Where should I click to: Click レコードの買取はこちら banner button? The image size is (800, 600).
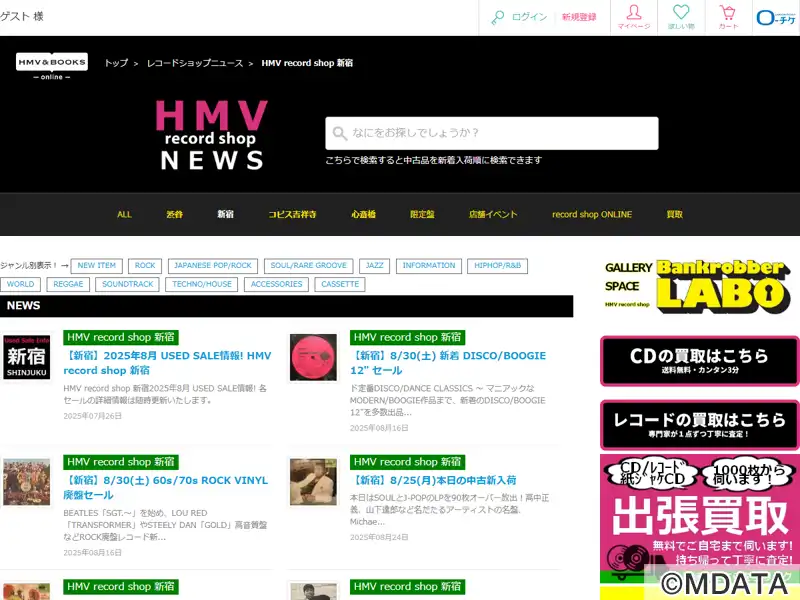tap(699, 425)
